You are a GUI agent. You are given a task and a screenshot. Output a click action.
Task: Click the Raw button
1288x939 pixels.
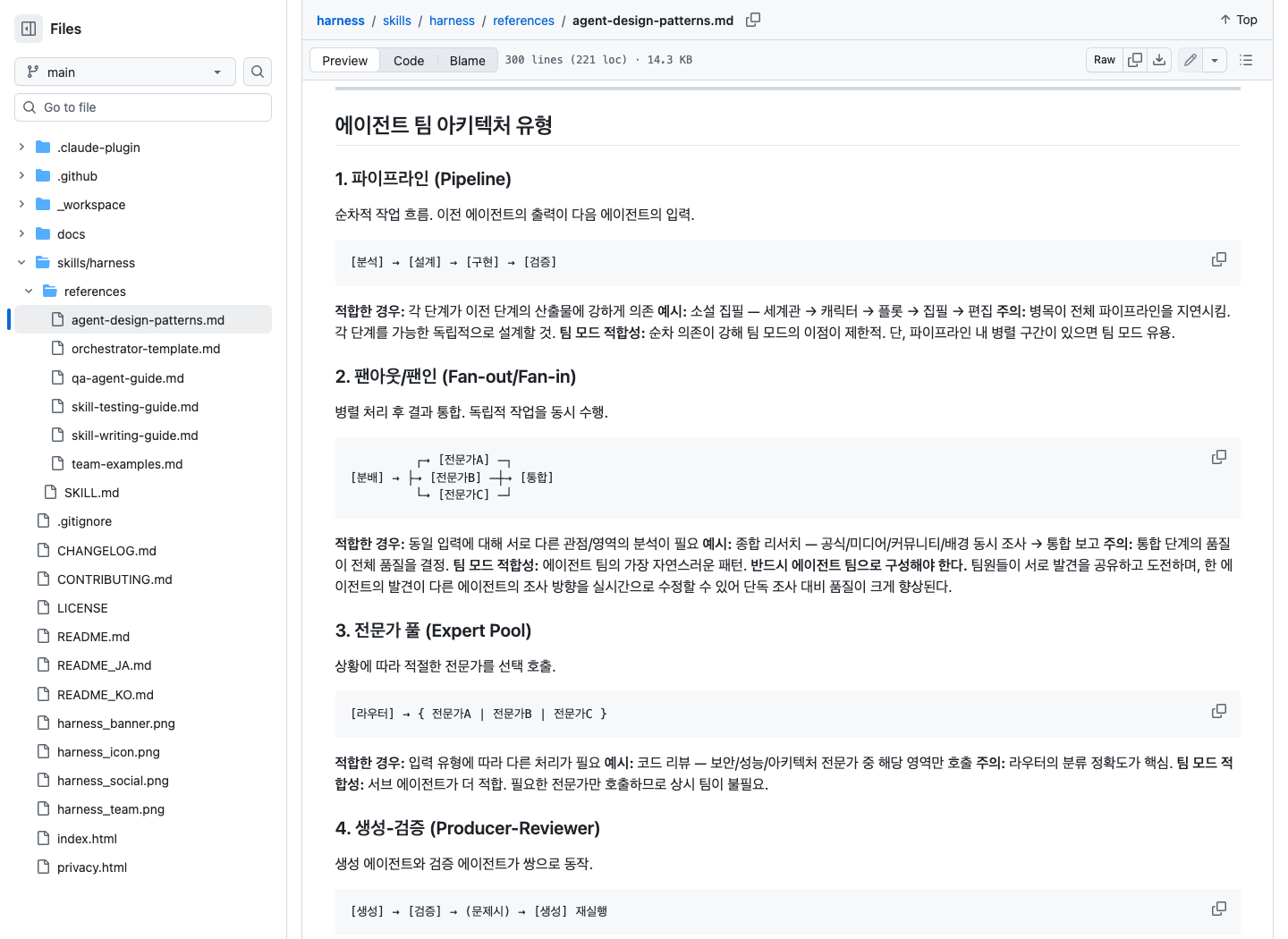(1105, 60)
